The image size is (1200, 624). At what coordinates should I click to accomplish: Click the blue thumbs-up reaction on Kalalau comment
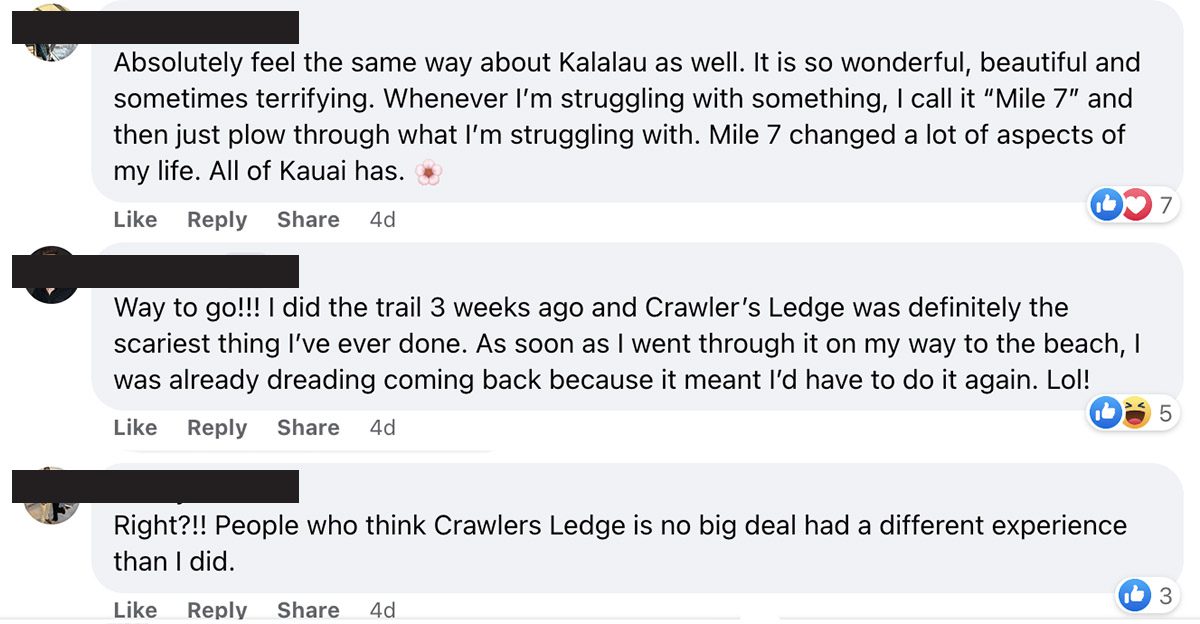(1106, 206)
